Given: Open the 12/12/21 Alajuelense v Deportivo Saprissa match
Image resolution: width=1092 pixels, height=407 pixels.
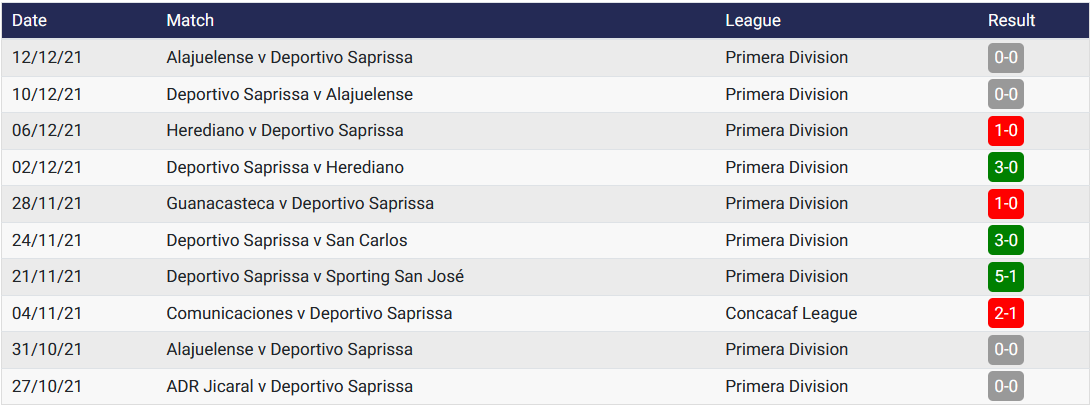Looking at the screenshot, I should click(x=289, y=58).
